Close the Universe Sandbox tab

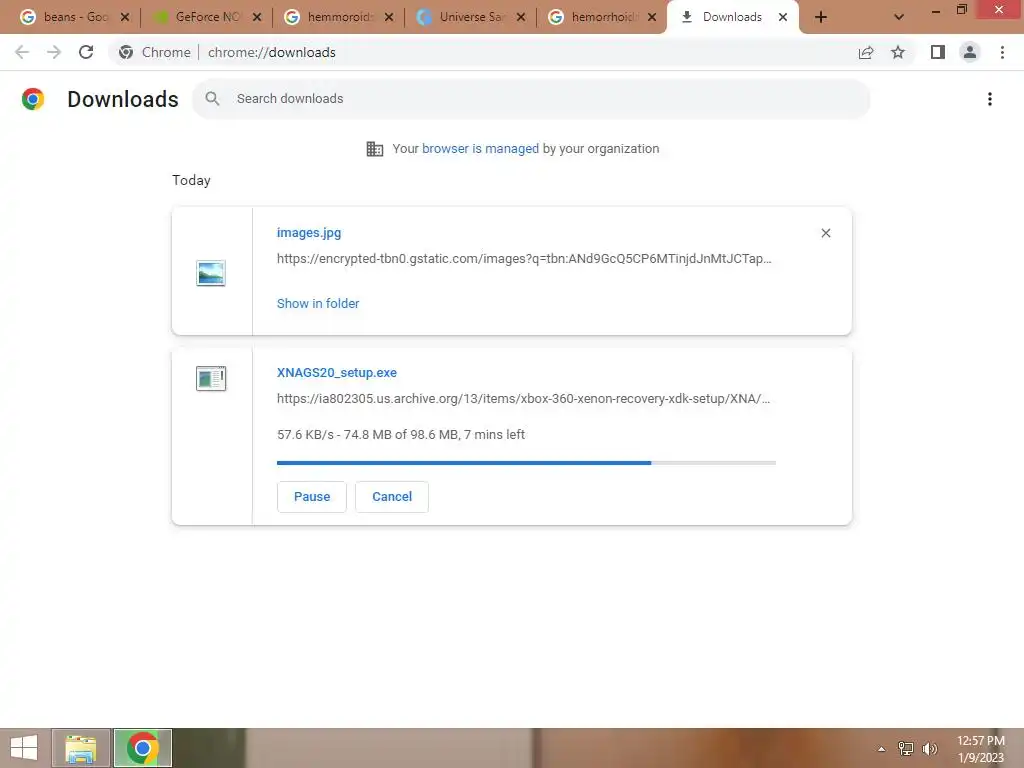pos(520,17)
